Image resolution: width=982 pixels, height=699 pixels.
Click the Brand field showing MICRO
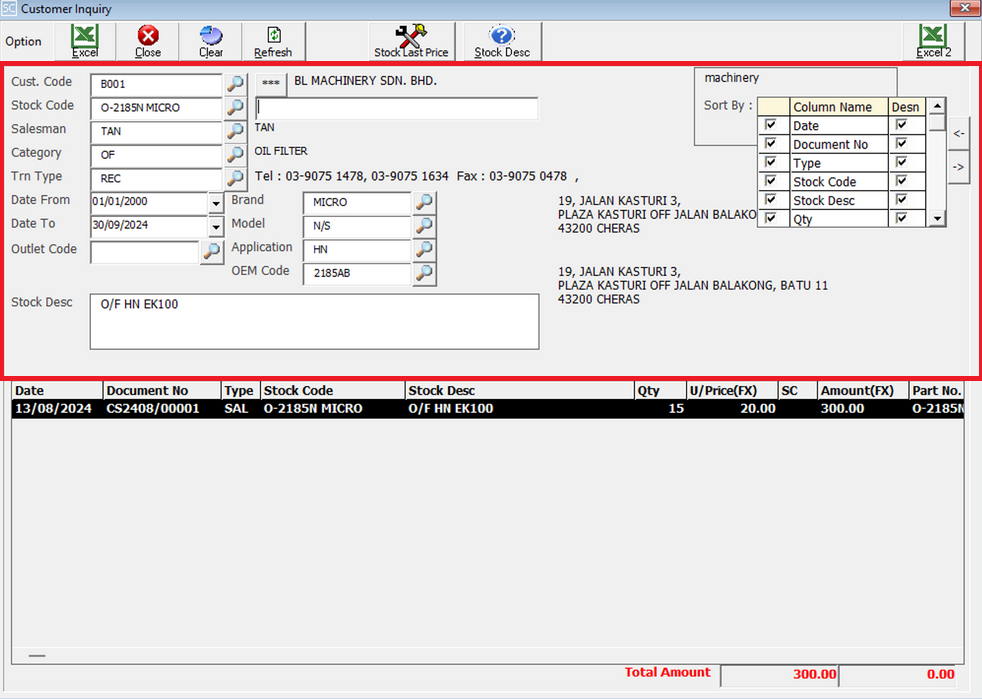pyautogui.click(x=357, y=202)
